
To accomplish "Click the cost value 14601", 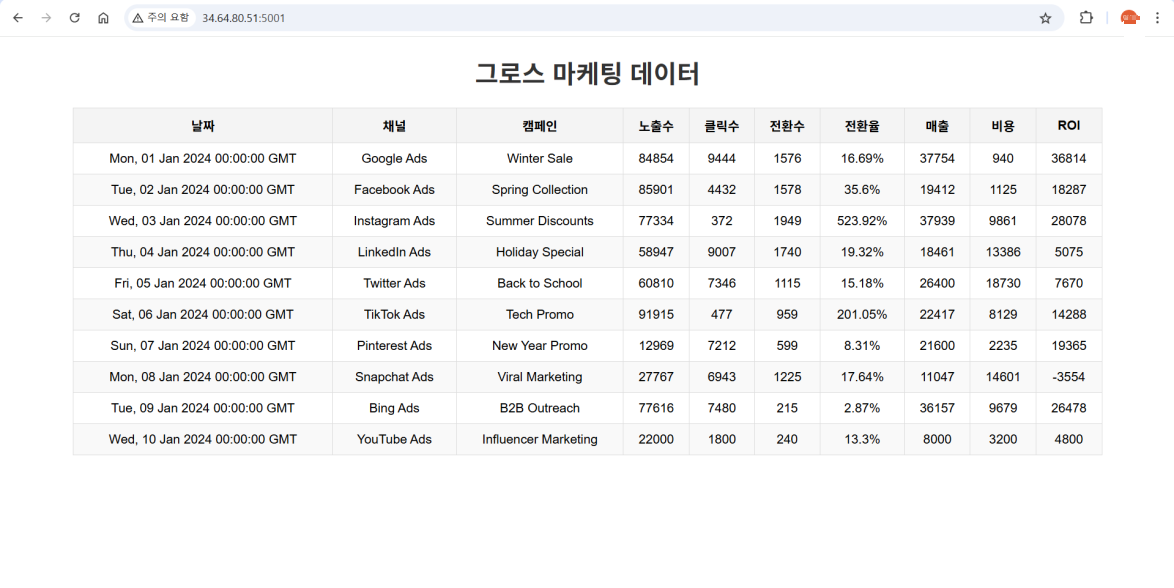I will coord(1003,377).
